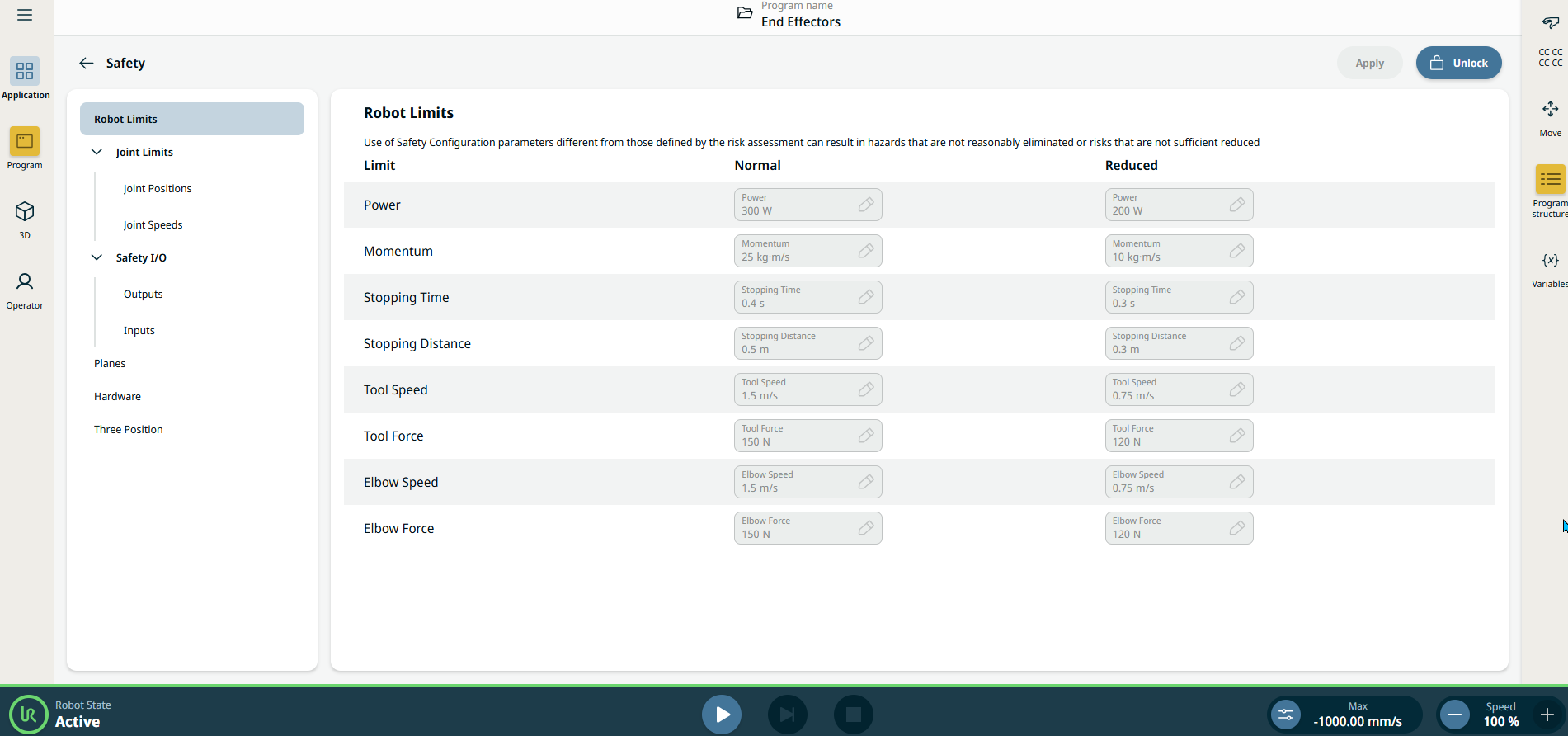Open the Move panel icon
The height and width of the screenshot is (736, 1568).
click(x=1550, y=110)
